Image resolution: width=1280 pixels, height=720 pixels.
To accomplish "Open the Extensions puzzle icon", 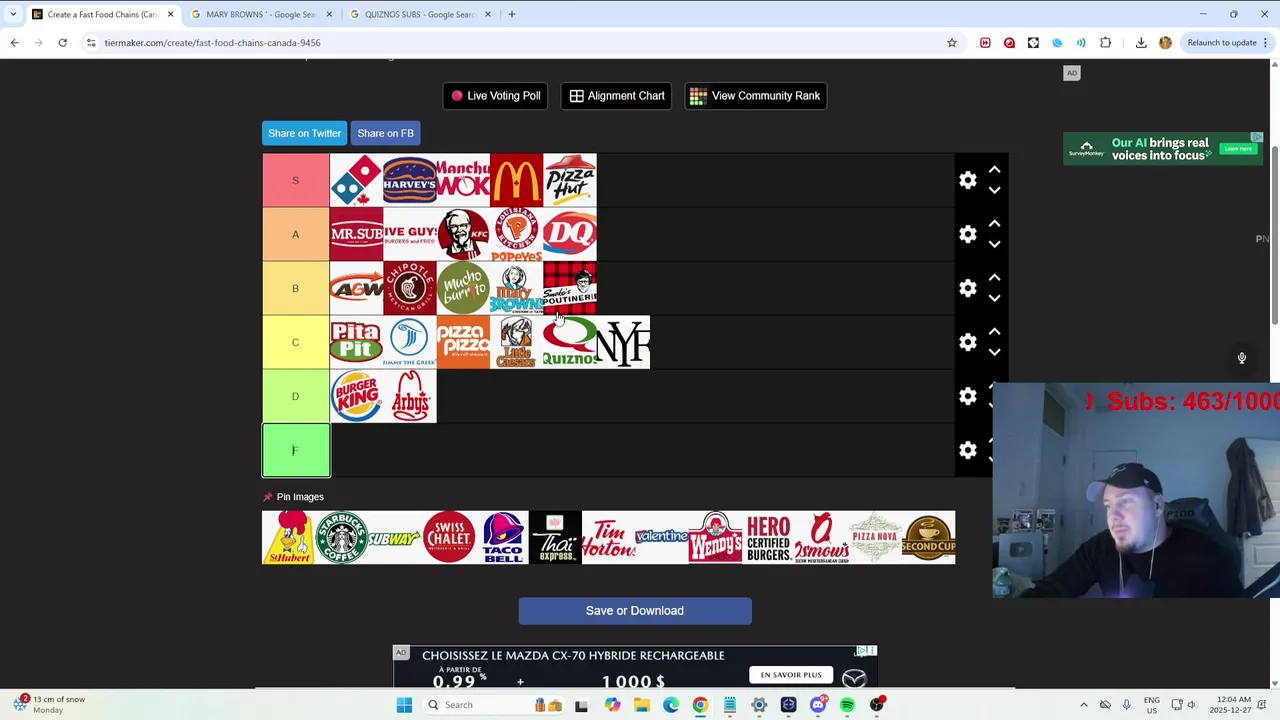I will (x=1105, y=43).
